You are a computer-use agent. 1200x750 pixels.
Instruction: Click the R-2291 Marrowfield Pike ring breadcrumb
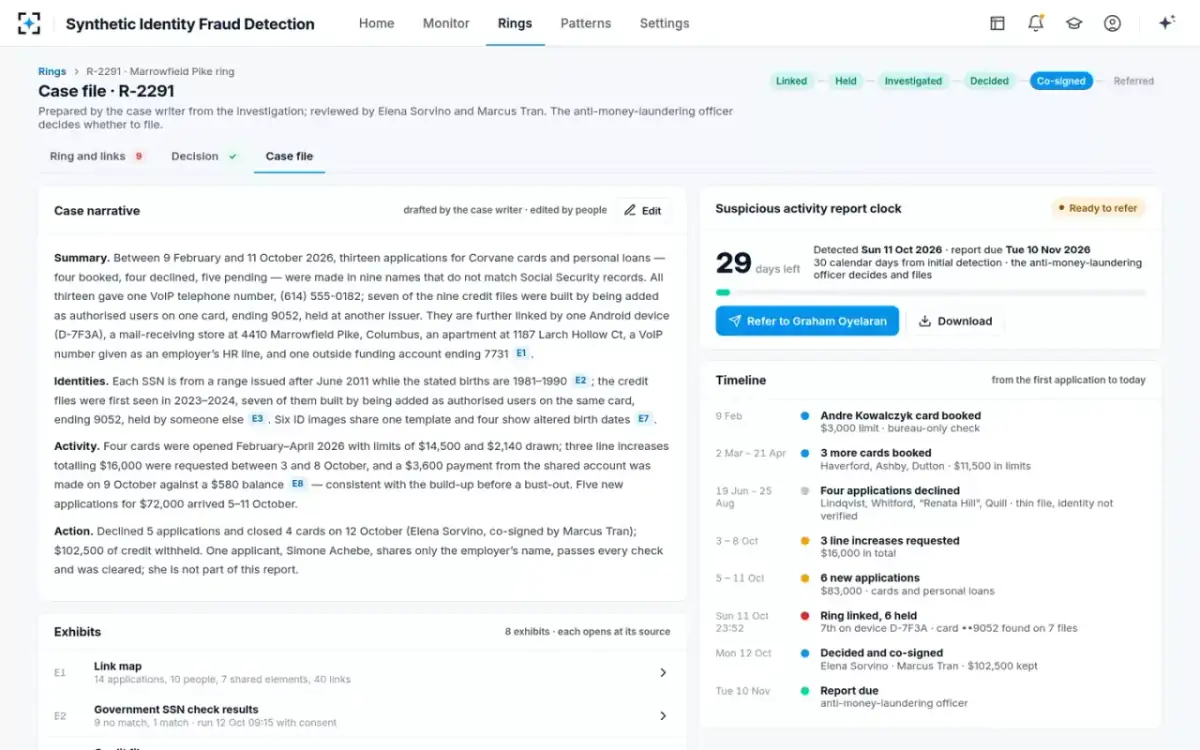coord(160,71)
